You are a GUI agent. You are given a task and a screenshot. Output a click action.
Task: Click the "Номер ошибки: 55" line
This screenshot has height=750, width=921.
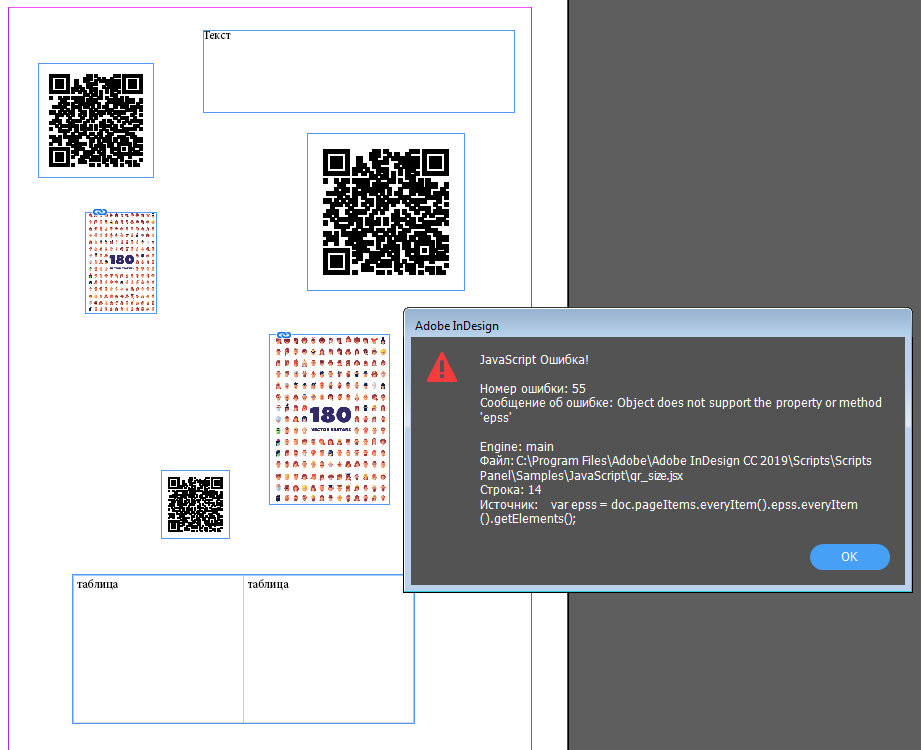[533, 388]
